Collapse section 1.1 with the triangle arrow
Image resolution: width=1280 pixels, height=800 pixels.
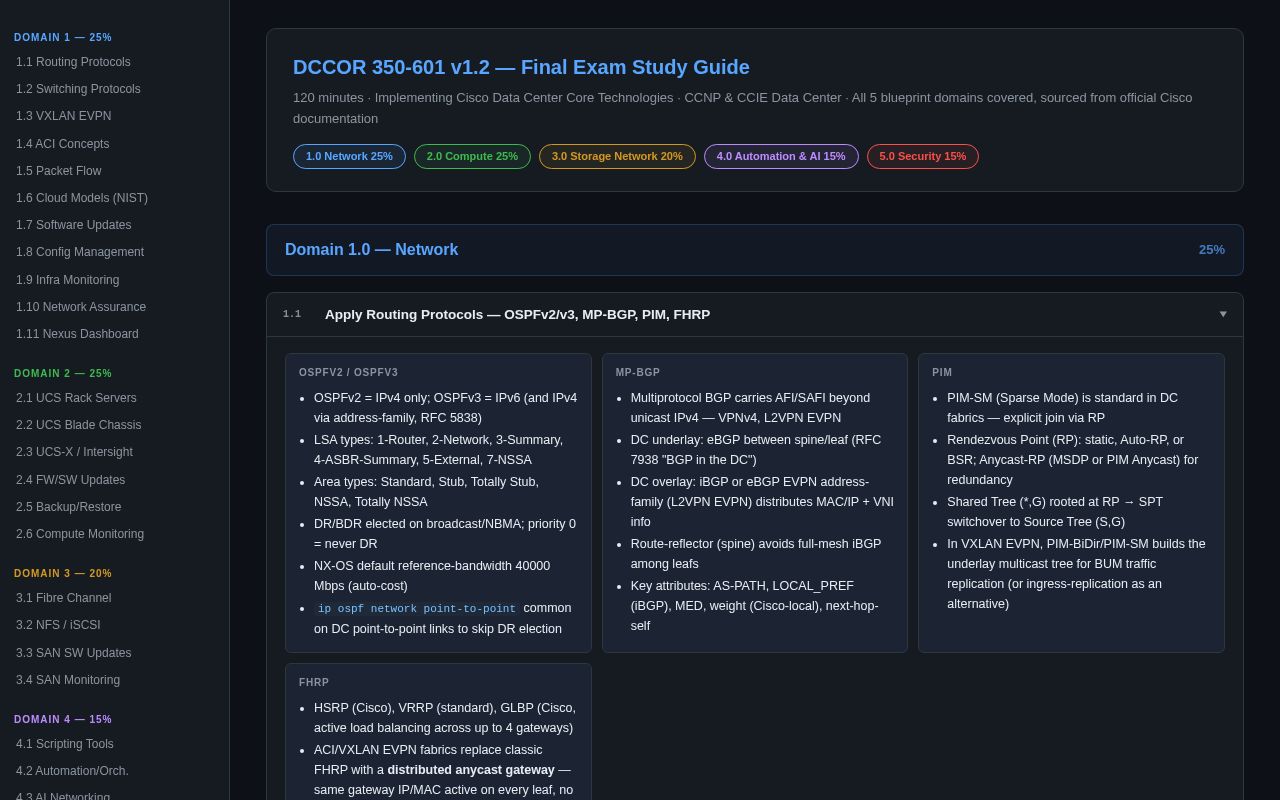click(x=1223, y=314)
